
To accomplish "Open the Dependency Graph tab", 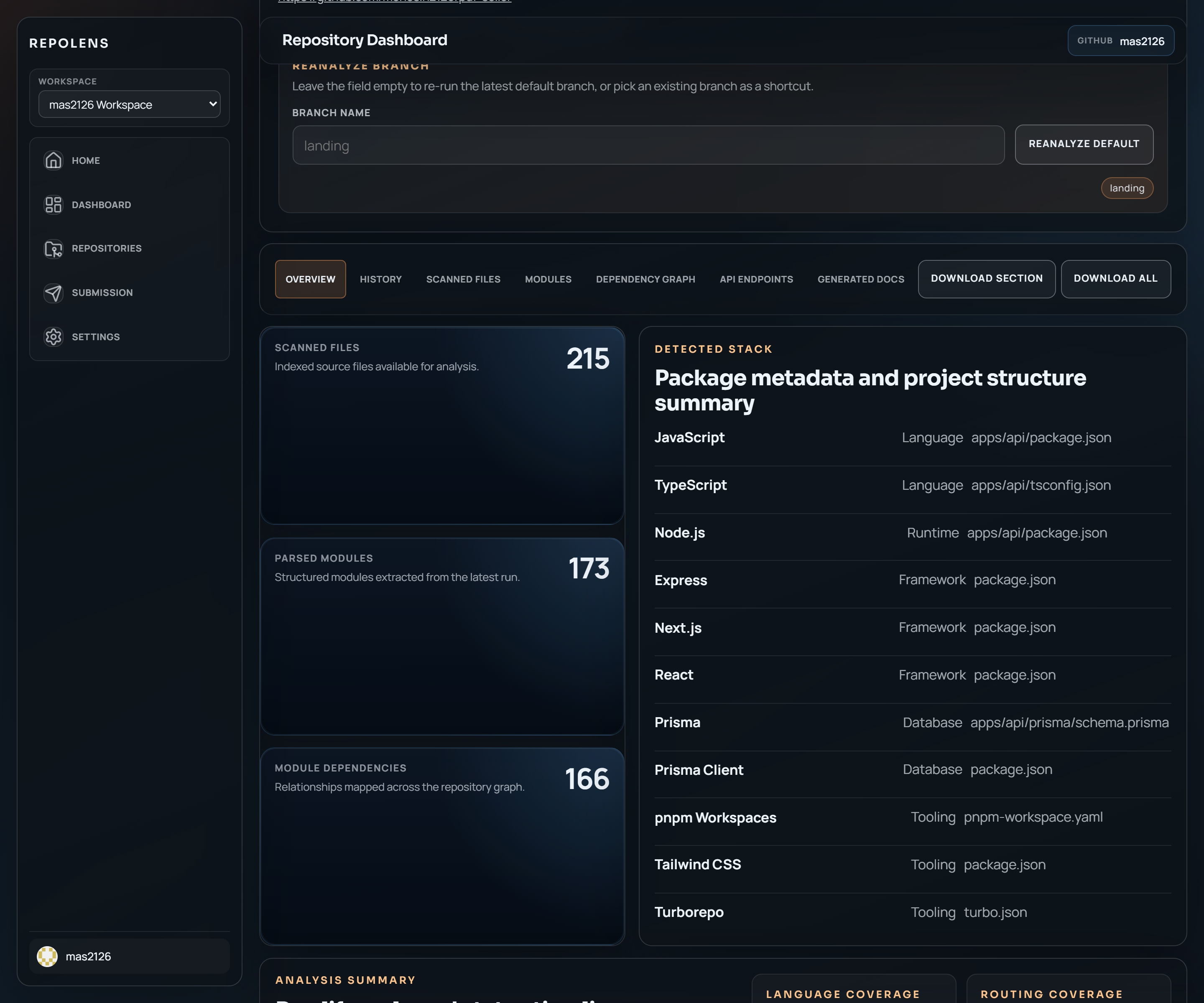I will tap(645, 279).
